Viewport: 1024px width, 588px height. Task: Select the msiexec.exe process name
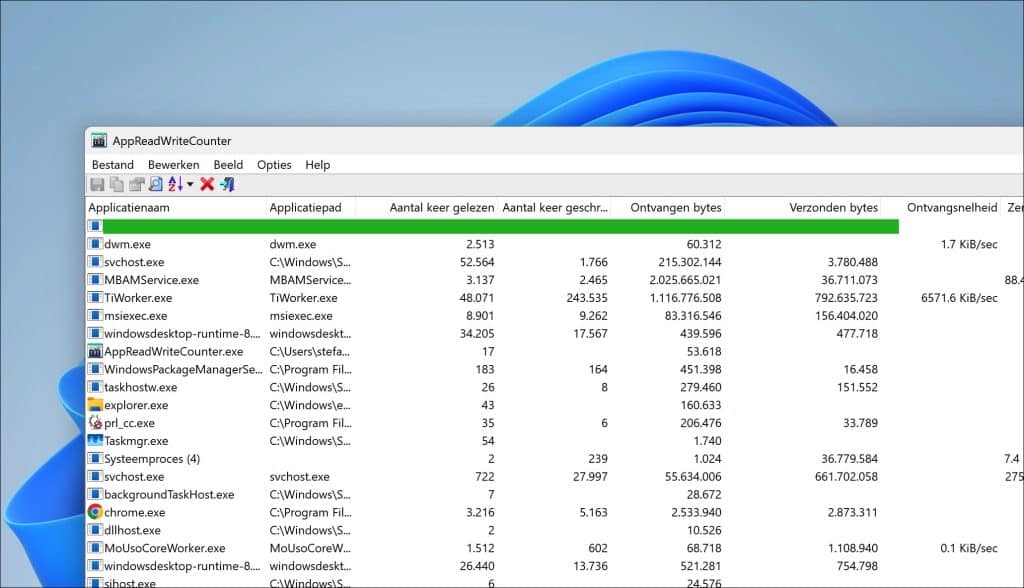[136, 316]
